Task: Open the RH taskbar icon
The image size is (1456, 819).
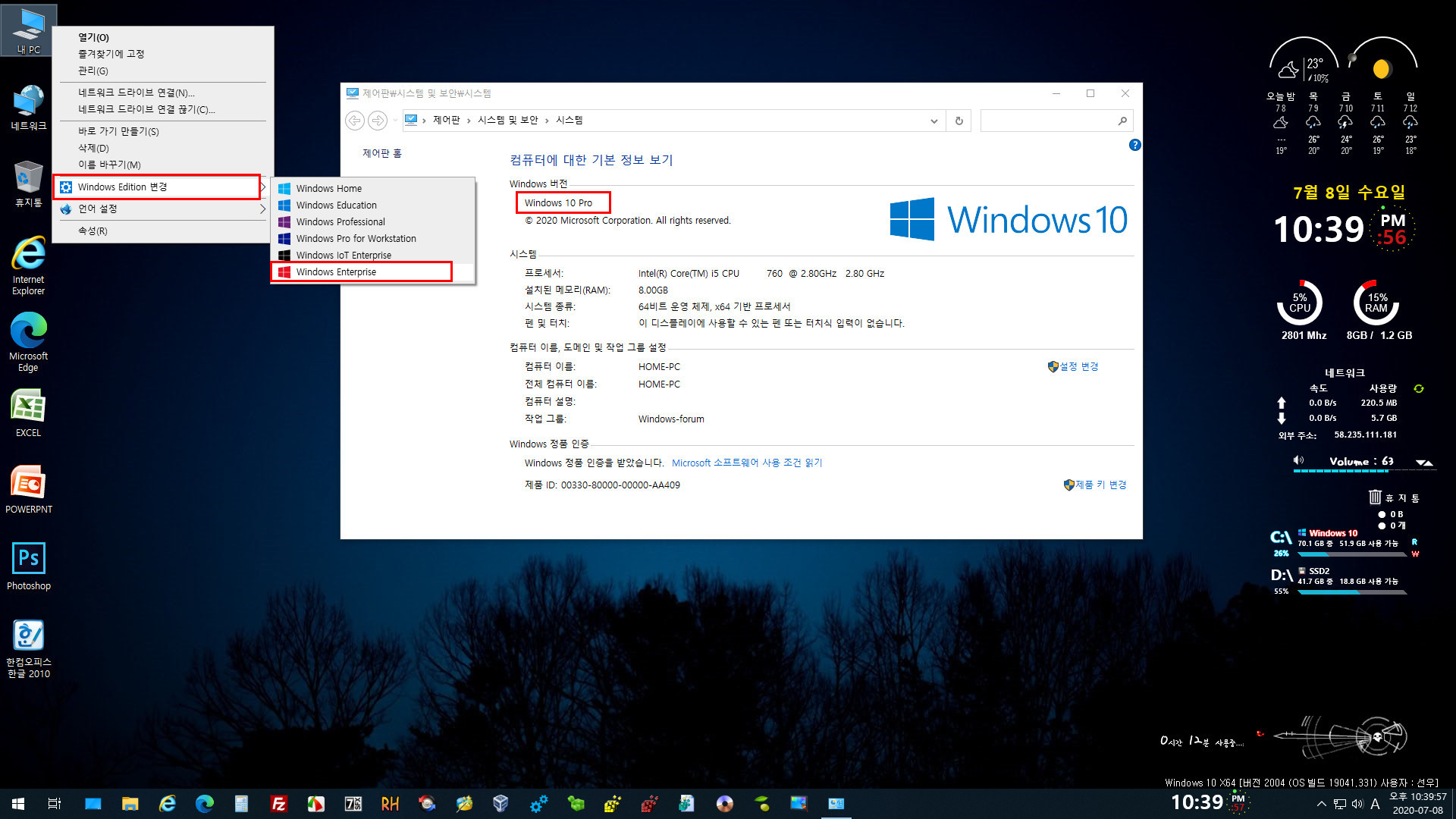Action: pyautogui.click(x=391, y=804)
